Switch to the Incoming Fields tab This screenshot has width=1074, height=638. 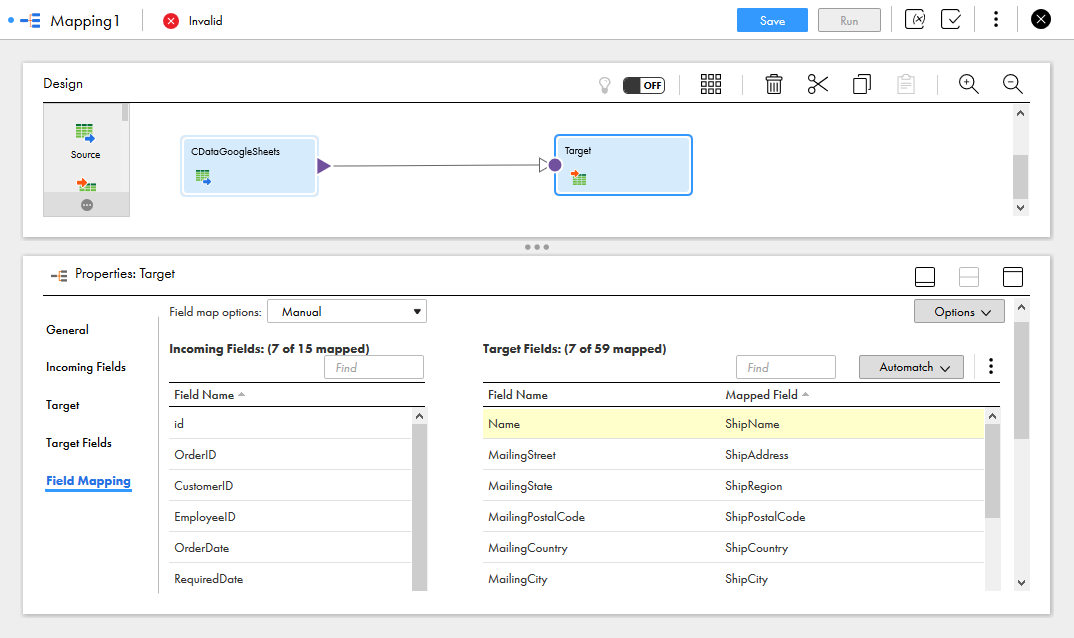click(x=86, y=367)
